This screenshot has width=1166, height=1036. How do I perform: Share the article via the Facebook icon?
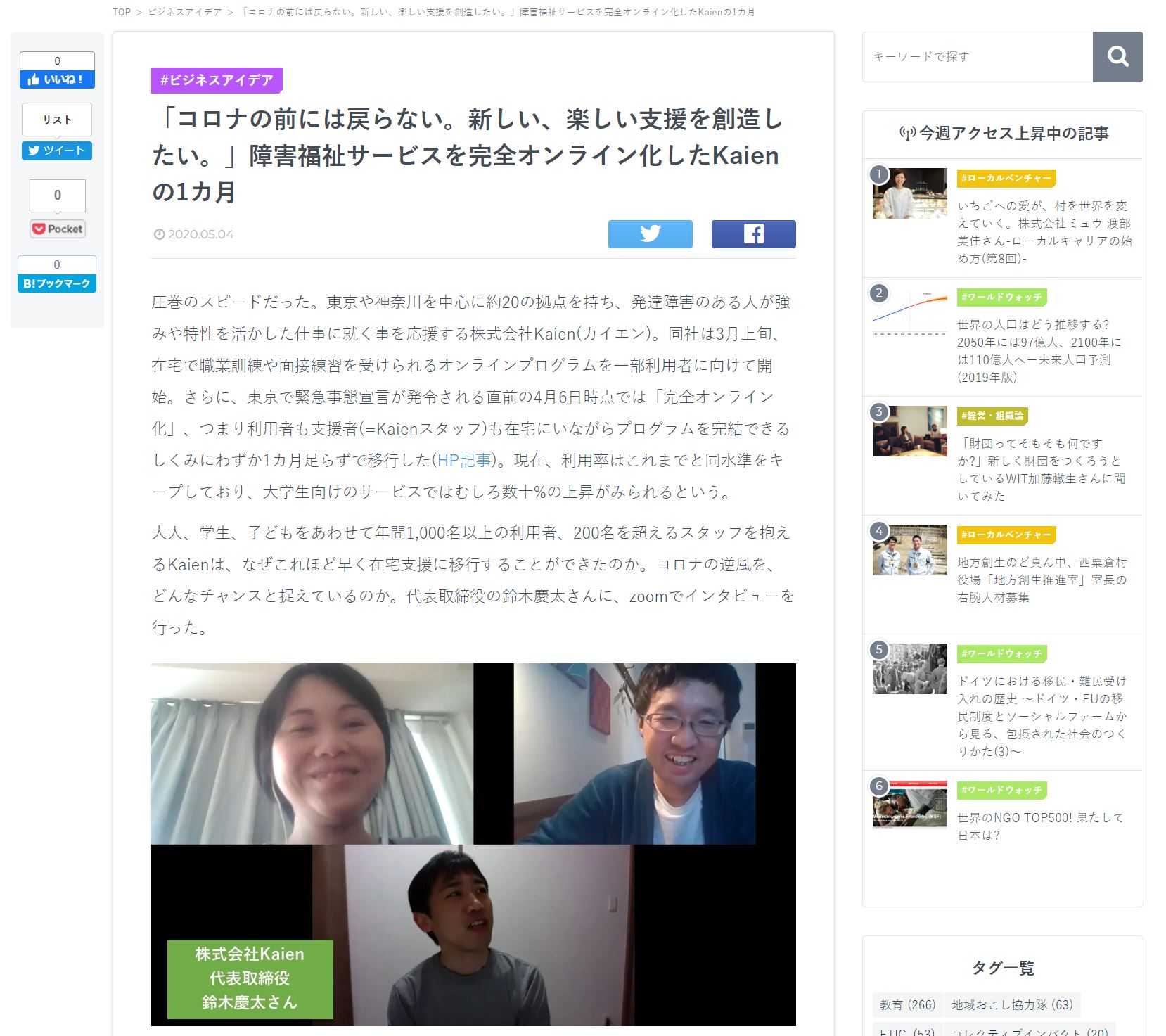point(753,234)
